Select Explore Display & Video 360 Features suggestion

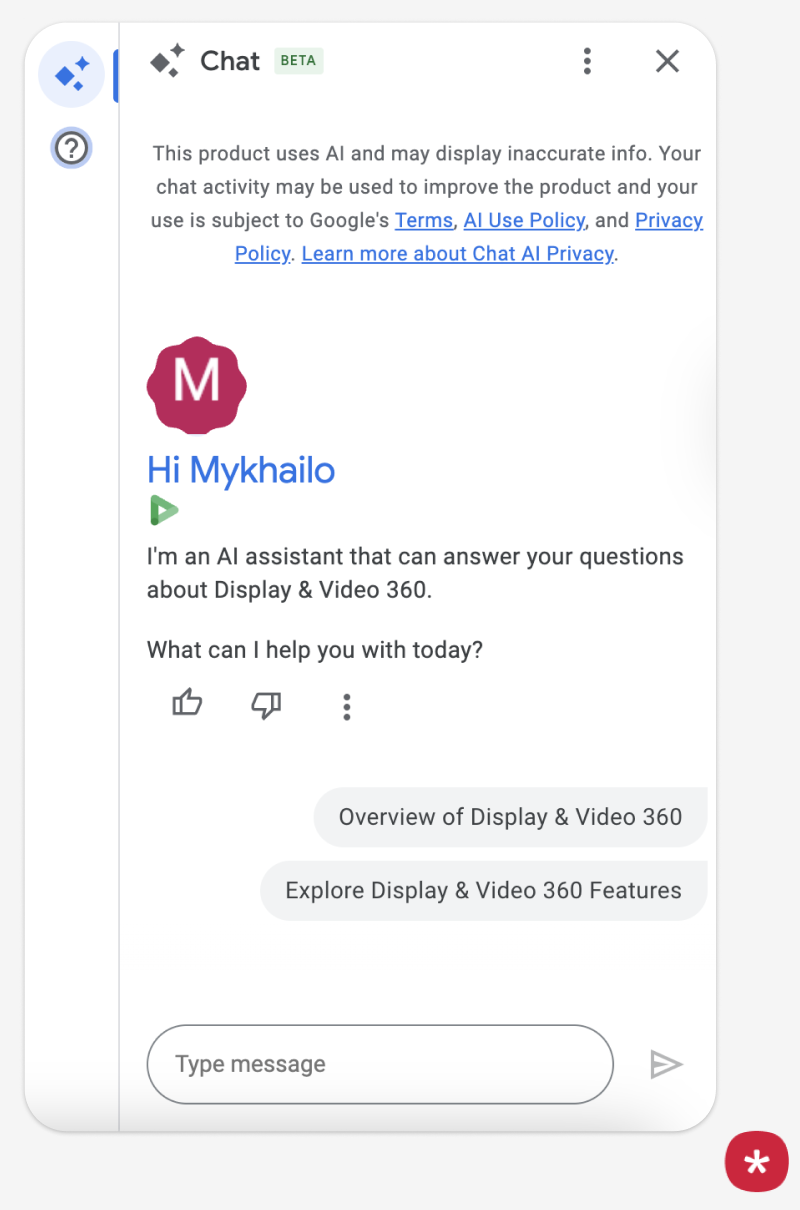pyautogui.click(x=483, y=891)
